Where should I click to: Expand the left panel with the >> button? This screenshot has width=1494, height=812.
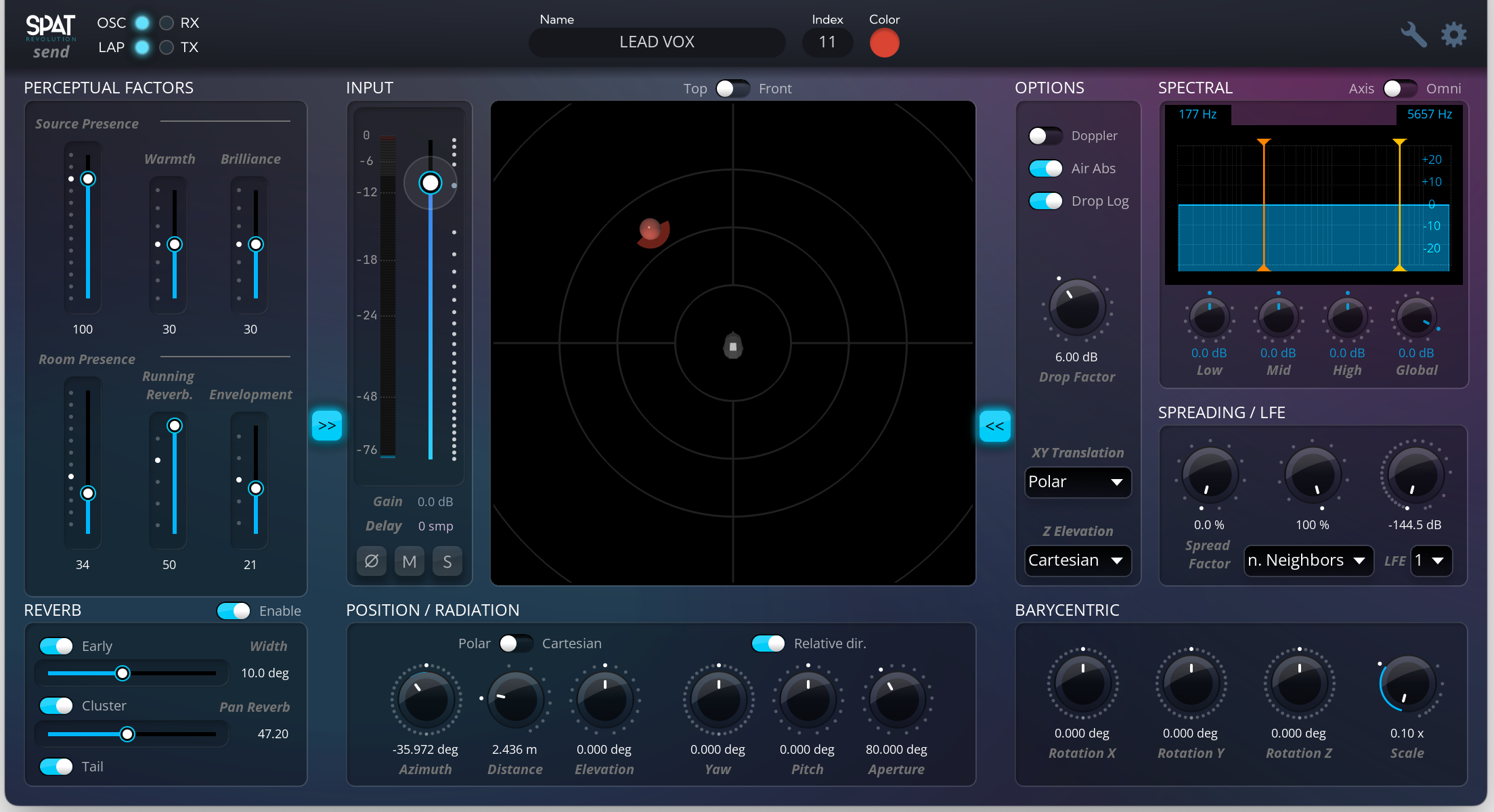coord(327,425)
